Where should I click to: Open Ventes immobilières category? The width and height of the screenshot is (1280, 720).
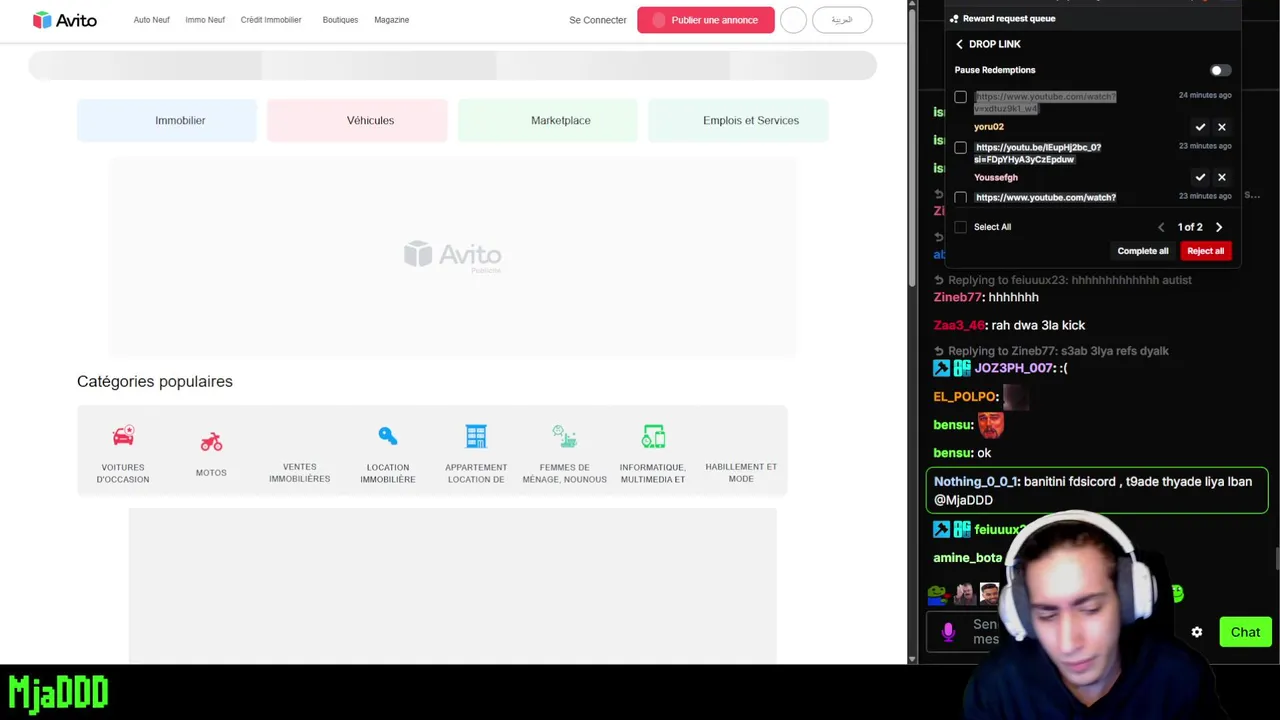pos(299,472)
